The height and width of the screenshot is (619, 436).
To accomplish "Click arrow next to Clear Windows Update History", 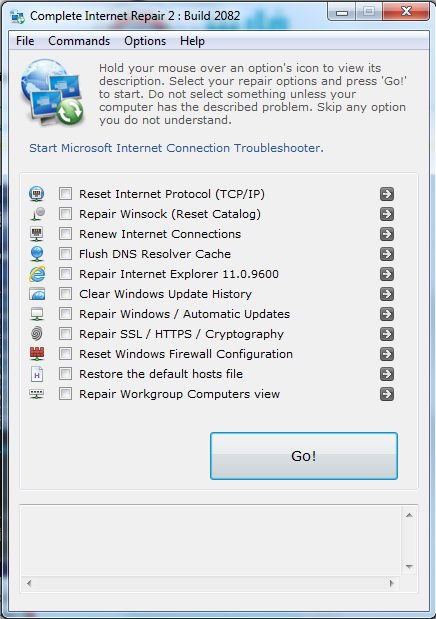I will (x=387, y=294).
